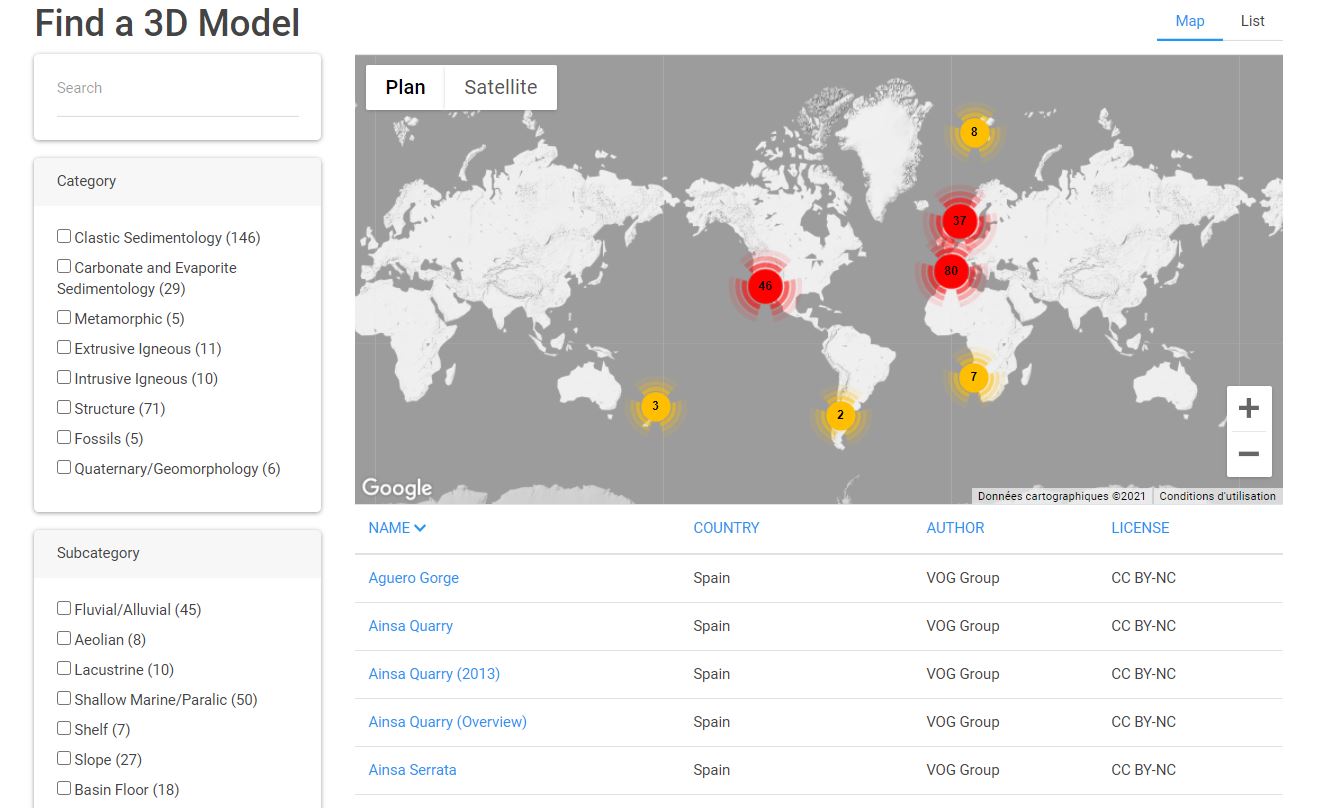Check the Structure category filter
This screenshot has height=808, width=1342.
point(64,408)
